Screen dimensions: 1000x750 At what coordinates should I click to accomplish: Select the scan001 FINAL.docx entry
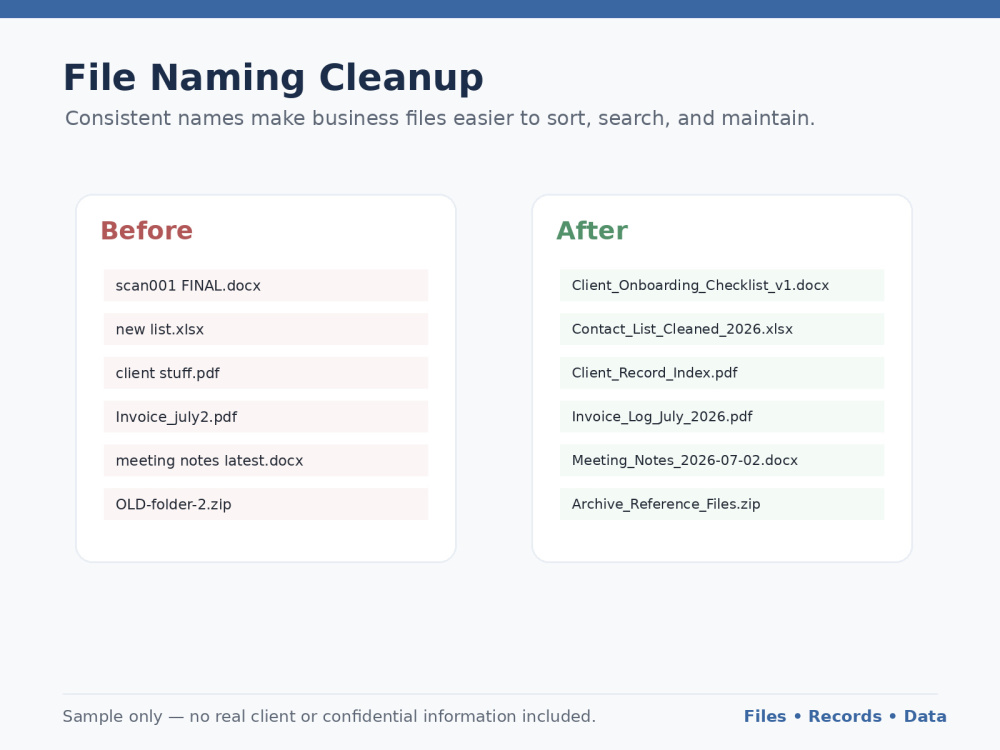click(x=265, y=285)
